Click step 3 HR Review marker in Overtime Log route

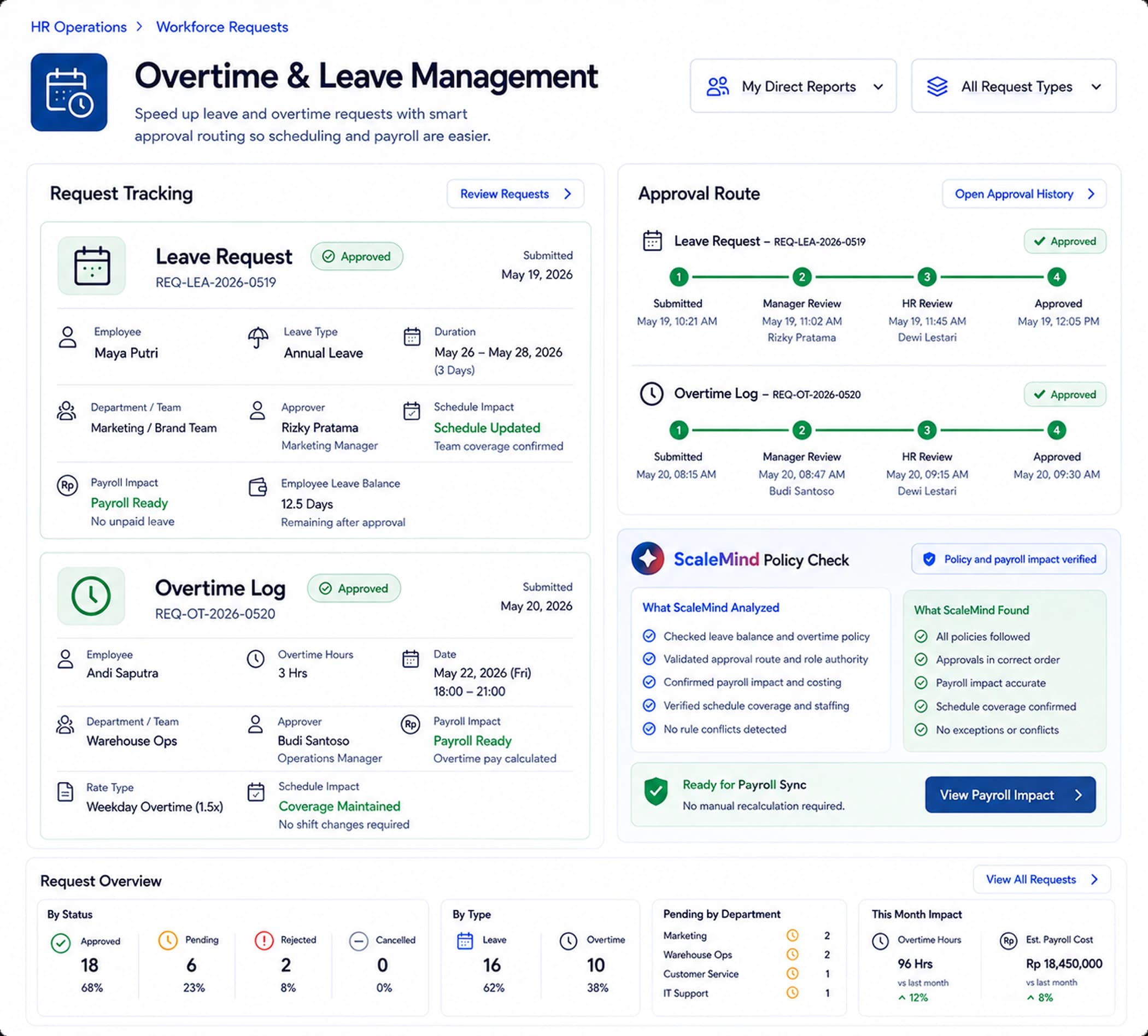coord(927,431)
